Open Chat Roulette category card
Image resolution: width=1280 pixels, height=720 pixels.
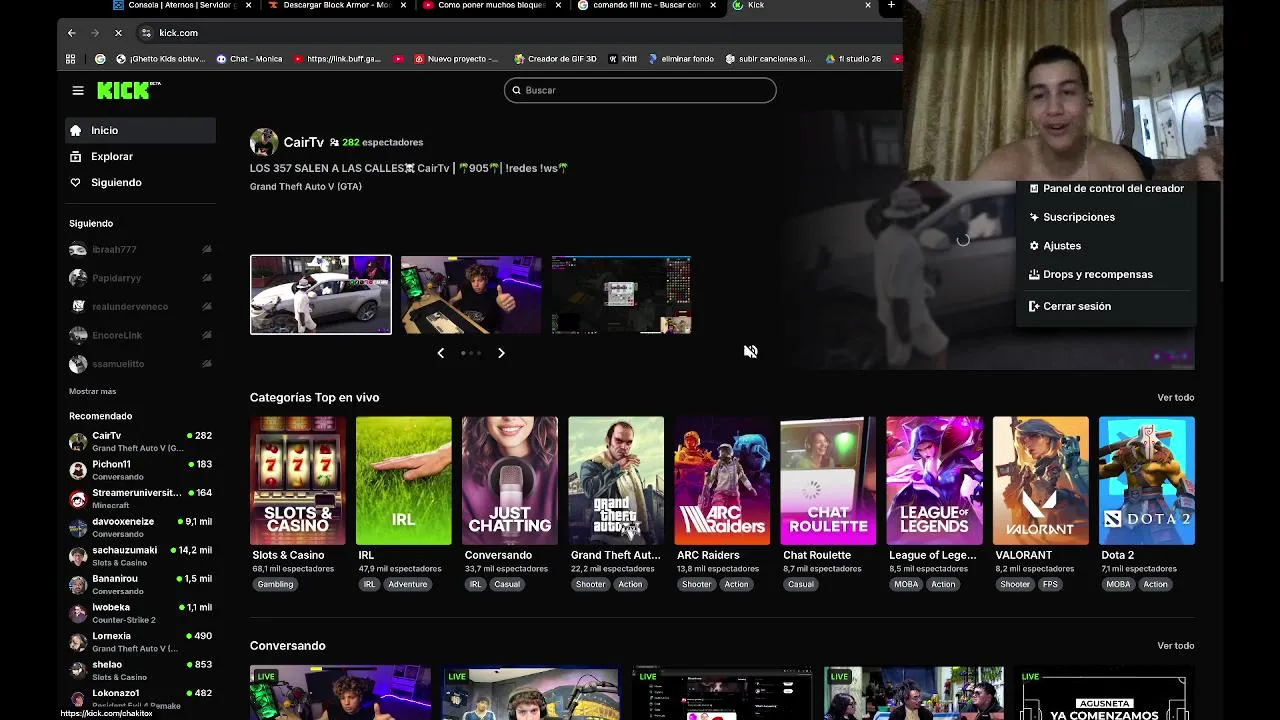pos(828,481)
